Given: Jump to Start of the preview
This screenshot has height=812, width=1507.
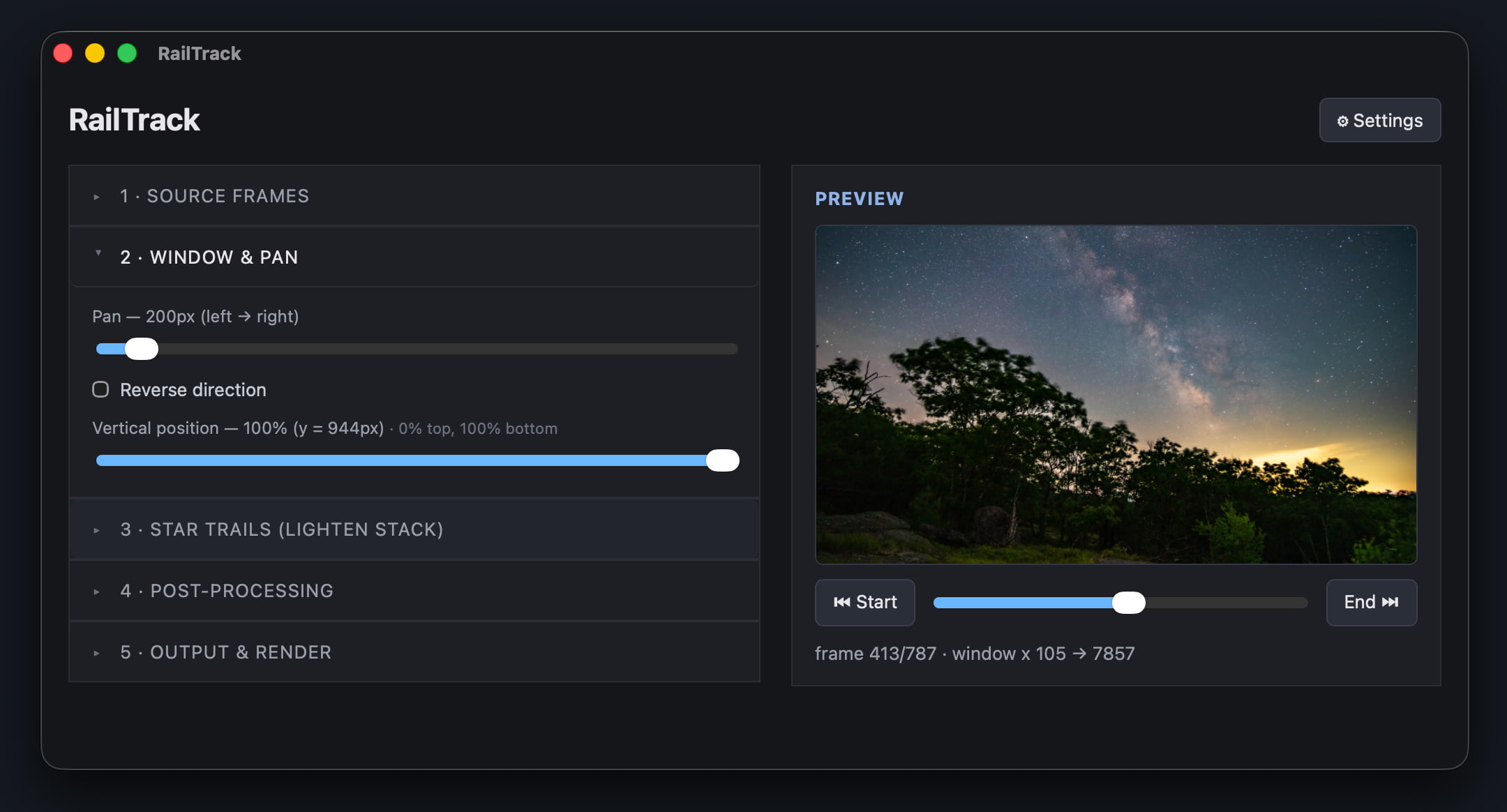Looking at the screenshot, I should pos(864,602).
